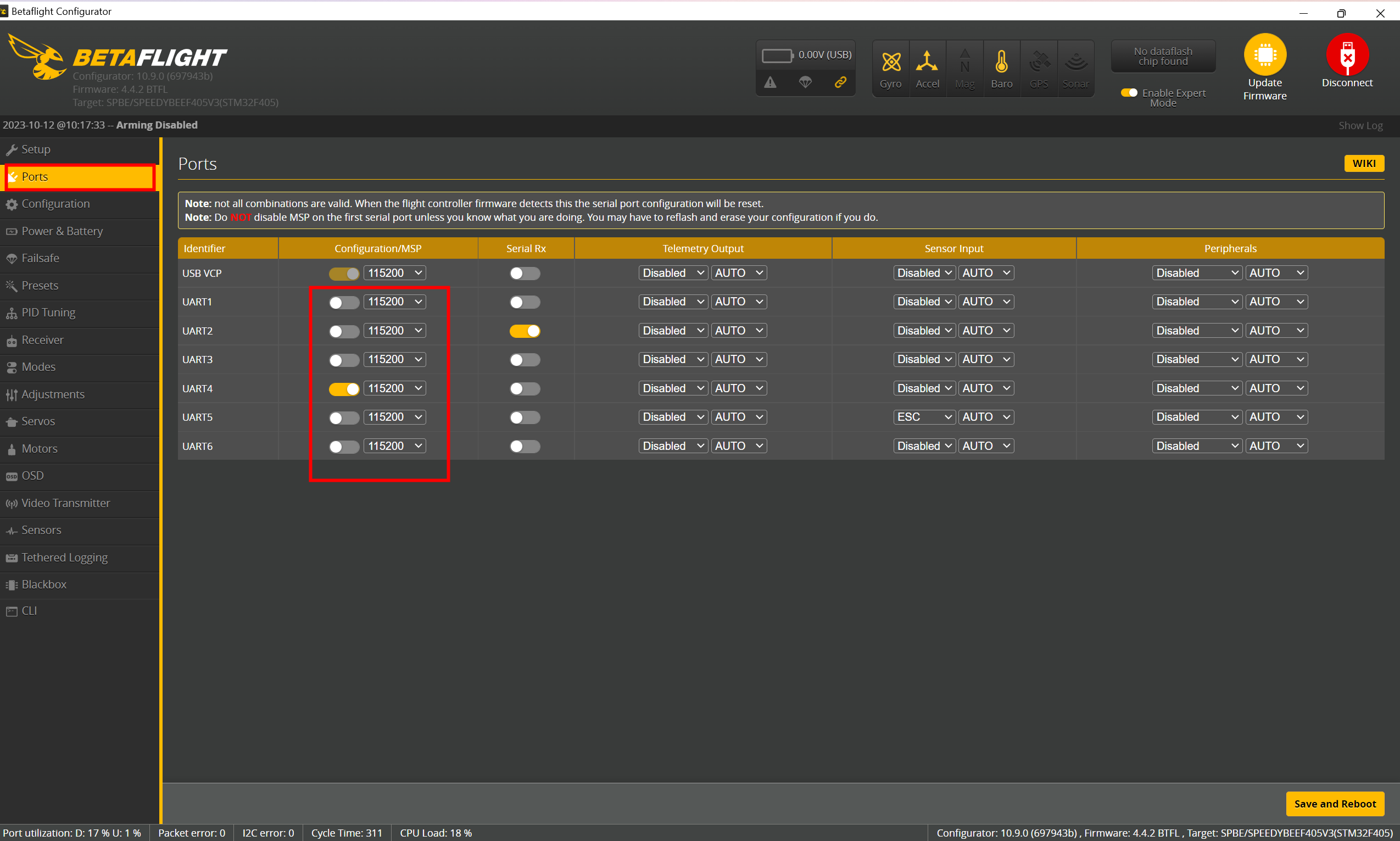Click the warning triangle icon under battery
1400x841 pixels.
pos(770,83)
